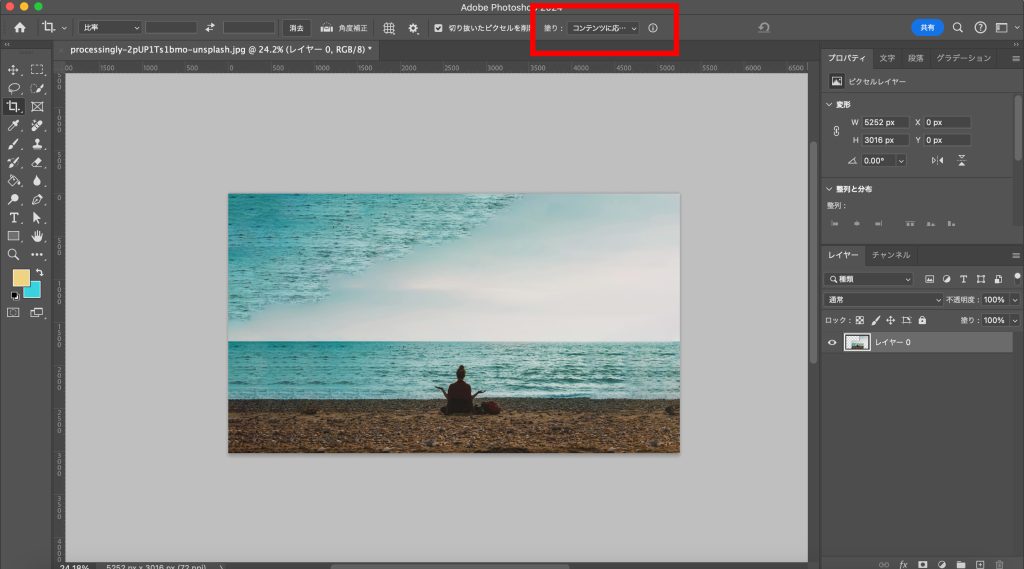Viewport: 1024px width, 569px height.
Task: Open the グラデーション panel tab
Action: coord(963,58)
